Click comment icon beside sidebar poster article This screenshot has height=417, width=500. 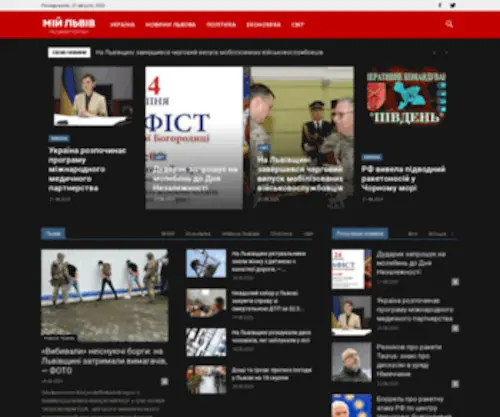click(x=455, y=282)
